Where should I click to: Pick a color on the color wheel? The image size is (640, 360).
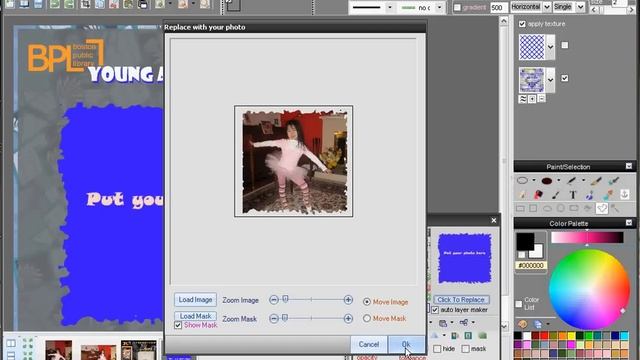(589, 289)
